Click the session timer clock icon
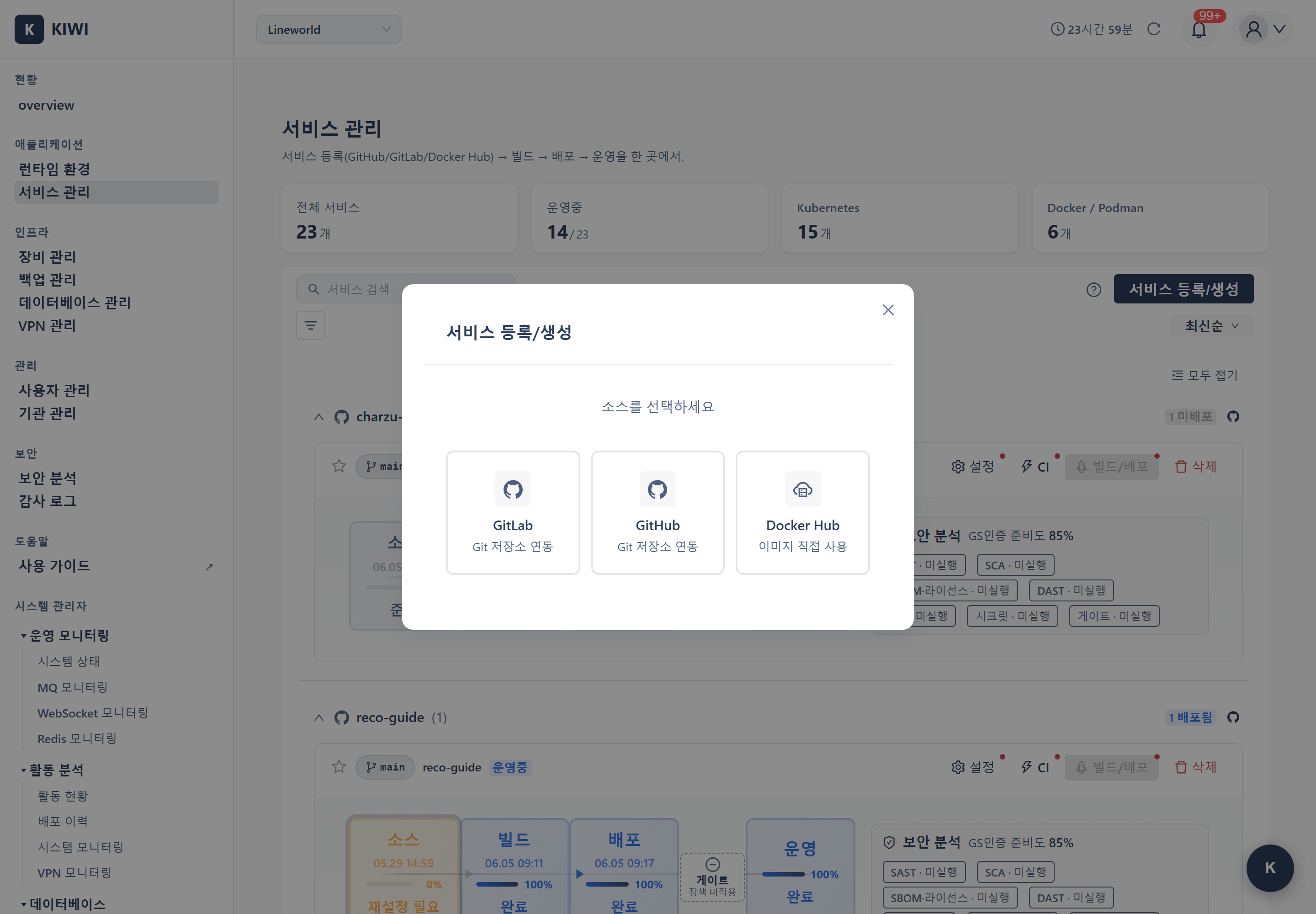1316x914 pixels. pos(1057,29)
